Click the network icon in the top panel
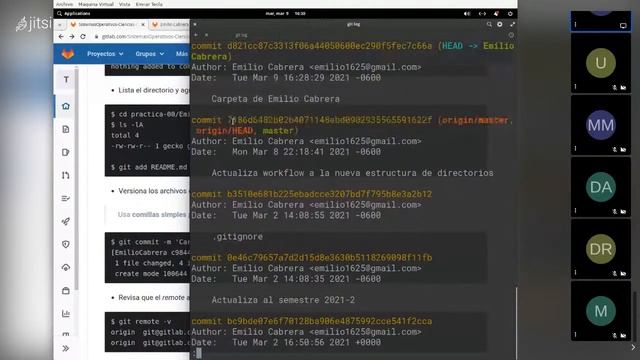 [x=482, y=13]
